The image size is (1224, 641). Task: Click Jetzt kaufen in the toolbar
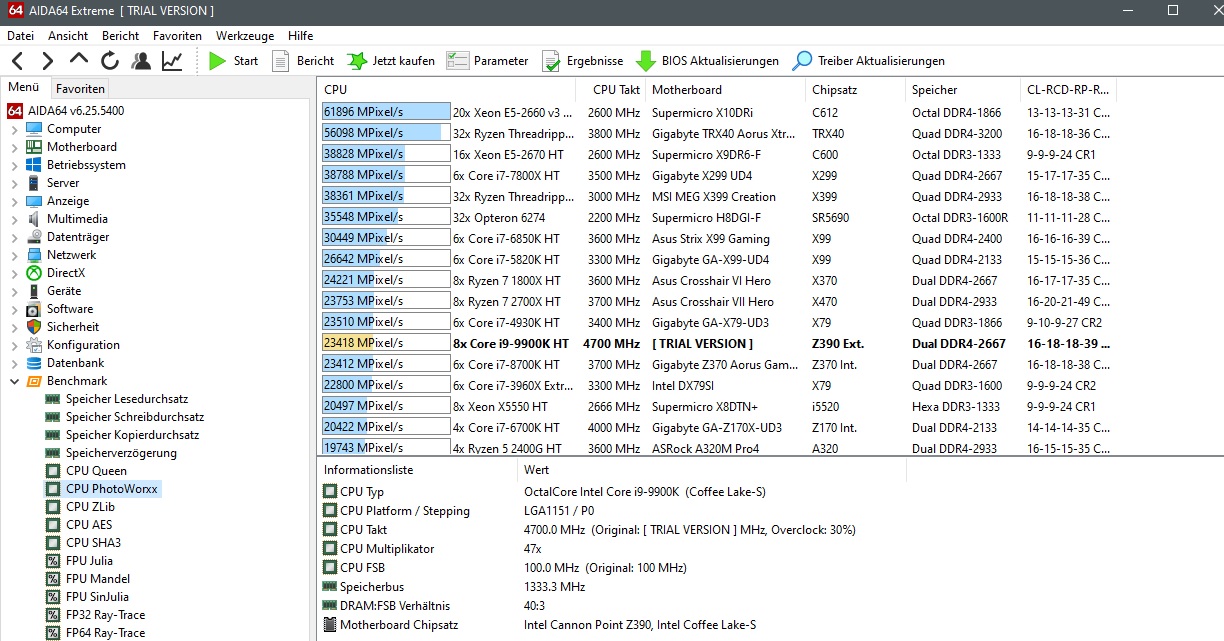[x=391, y=61]
